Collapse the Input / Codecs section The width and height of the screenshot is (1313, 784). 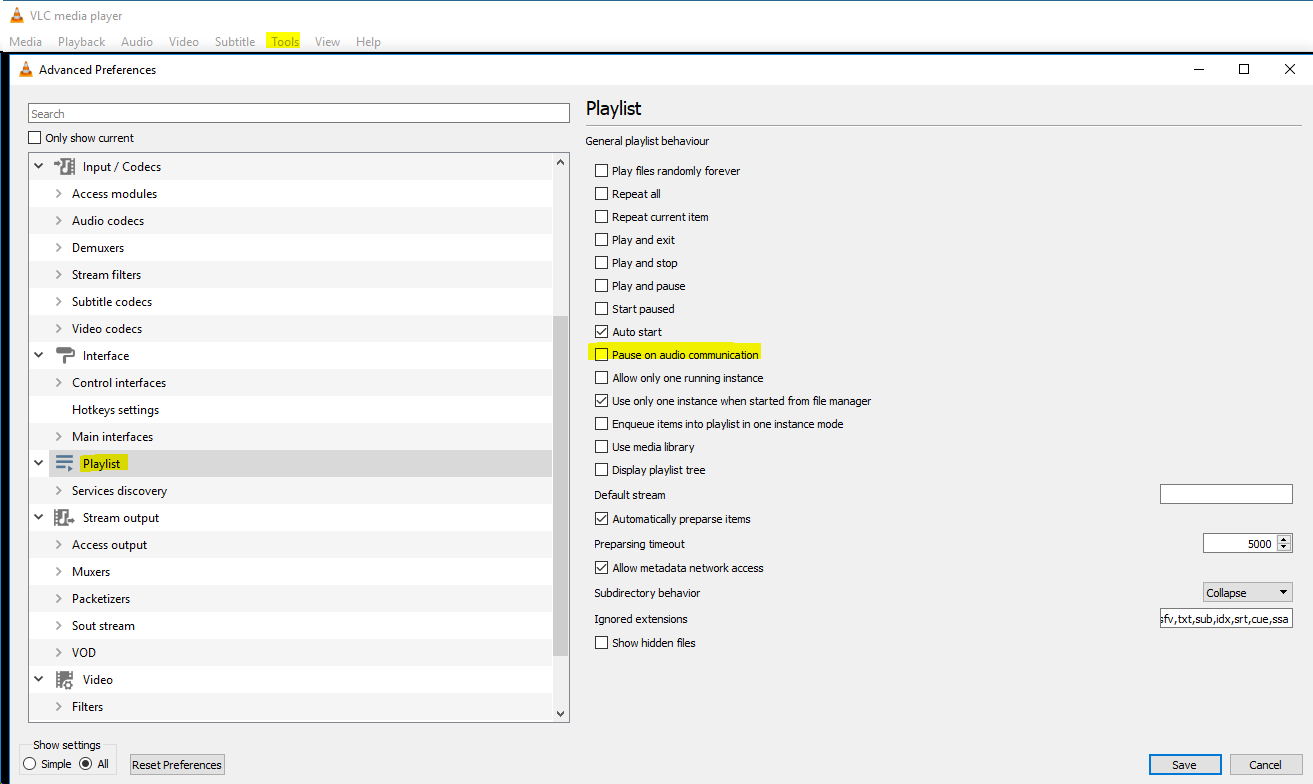[x=39, y=167]
